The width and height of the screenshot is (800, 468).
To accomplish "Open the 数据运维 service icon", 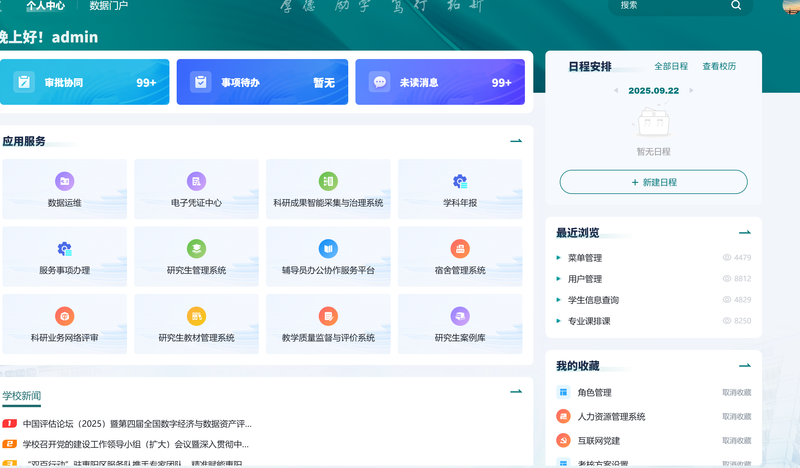I will pyautogui.click(x=65, y=181).
